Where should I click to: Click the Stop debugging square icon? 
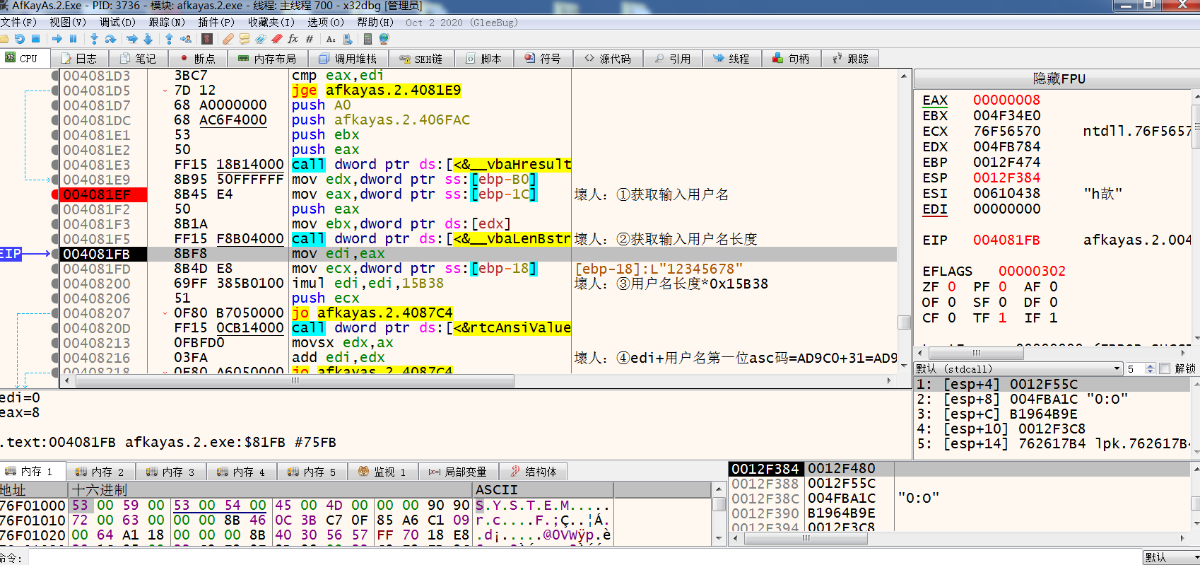click(x=36, y=39)
